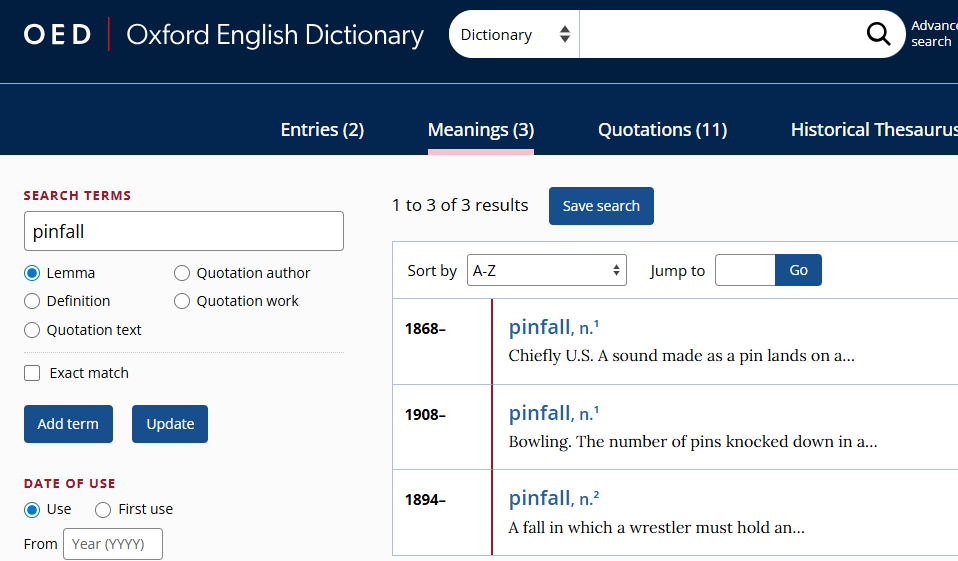
Task: Click the Go button
Action: tap(799, 270)
